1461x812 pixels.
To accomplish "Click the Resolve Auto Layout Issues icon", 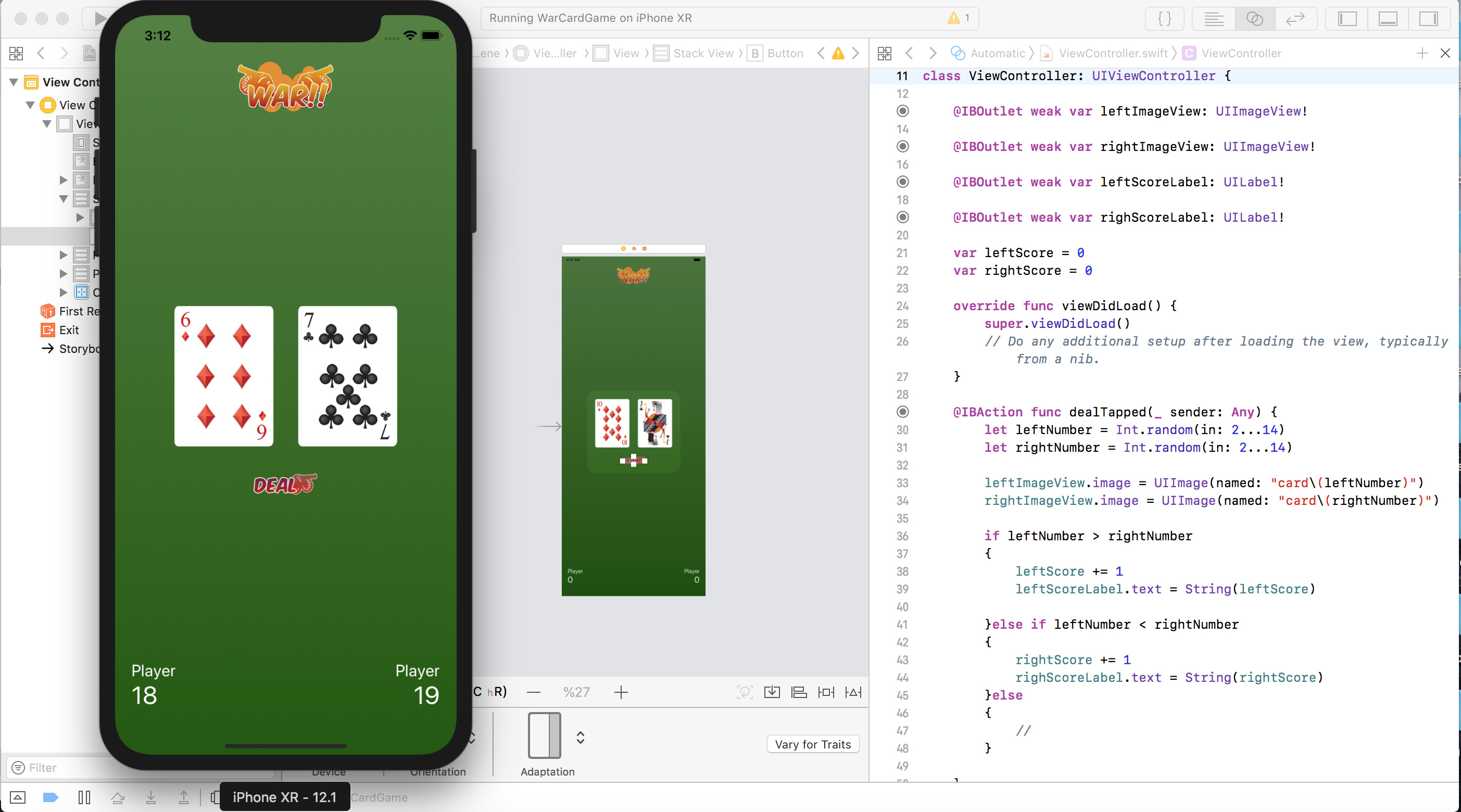I will click(853, 692).
